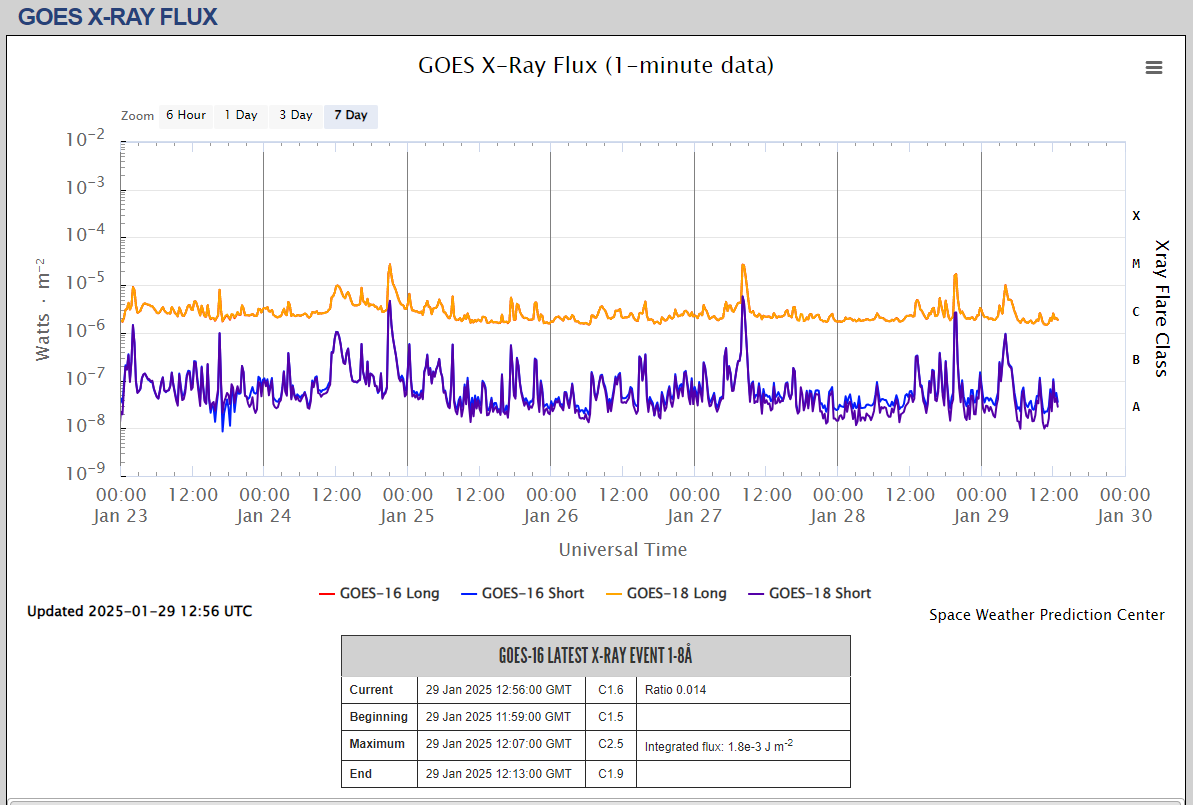Click the Universal Time axis label

622,549
